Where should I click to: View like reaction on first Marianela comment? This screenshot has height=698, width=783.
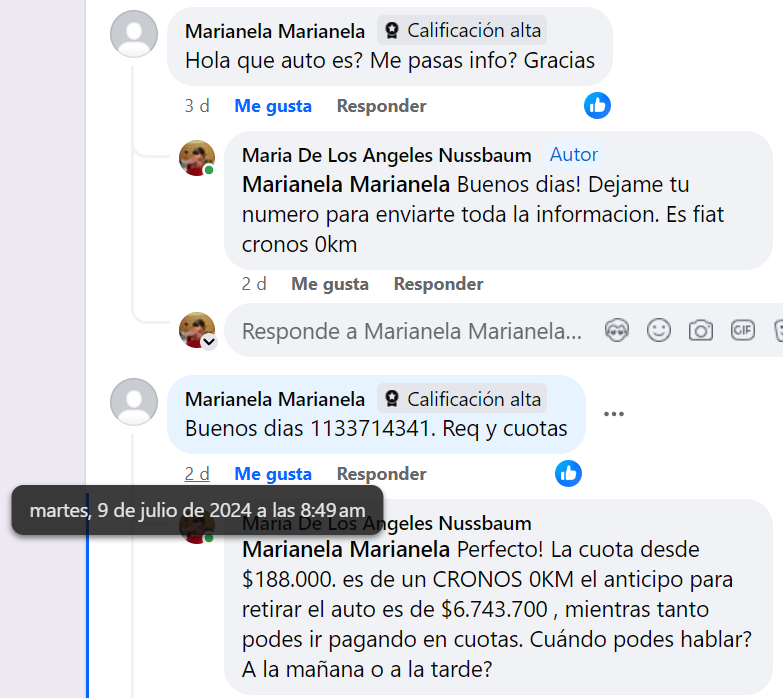597,105
